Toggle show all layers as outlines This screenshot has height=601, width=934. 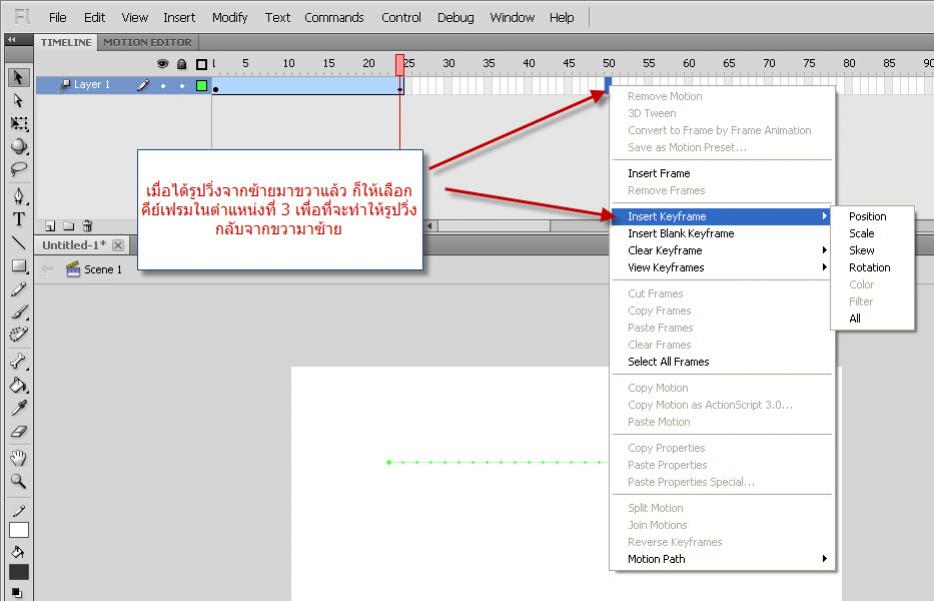[201, 64]
